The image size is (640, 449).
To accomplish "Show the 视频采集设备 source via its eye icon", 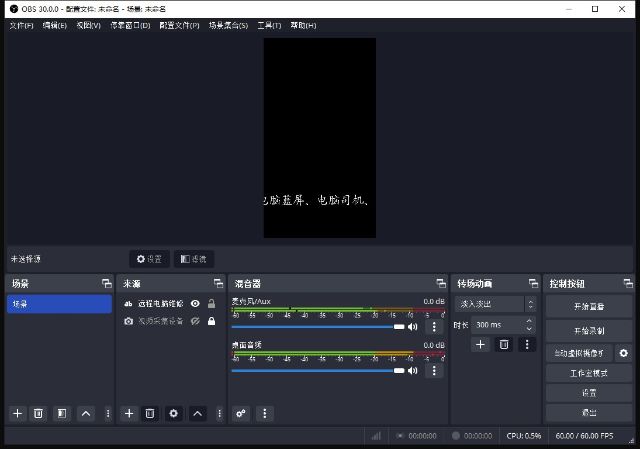I will [x=196, y=321].
